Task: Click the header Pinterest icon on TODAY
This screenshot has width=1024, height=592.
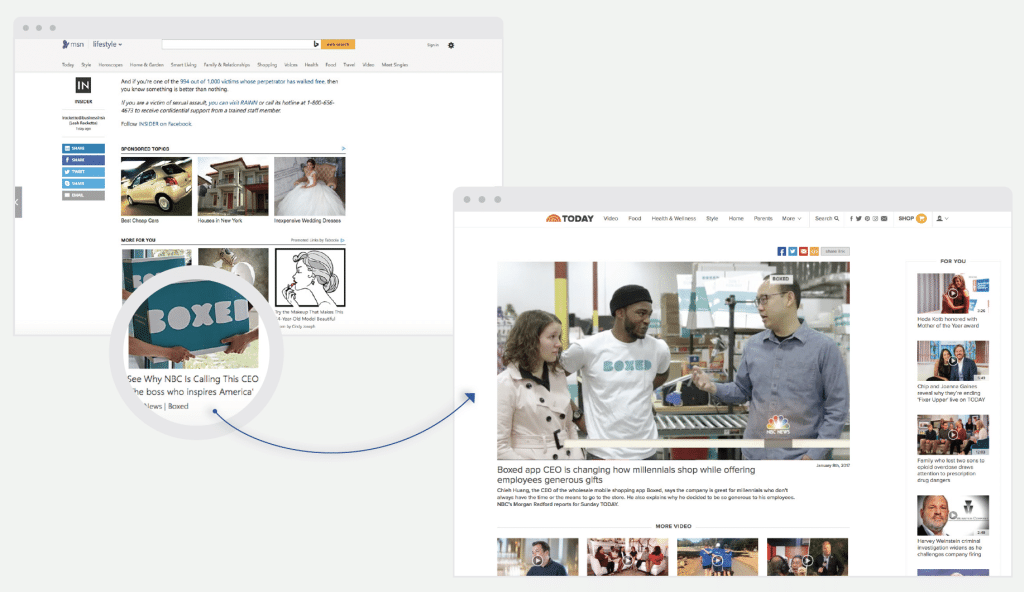Action: (x=867, y=218)
